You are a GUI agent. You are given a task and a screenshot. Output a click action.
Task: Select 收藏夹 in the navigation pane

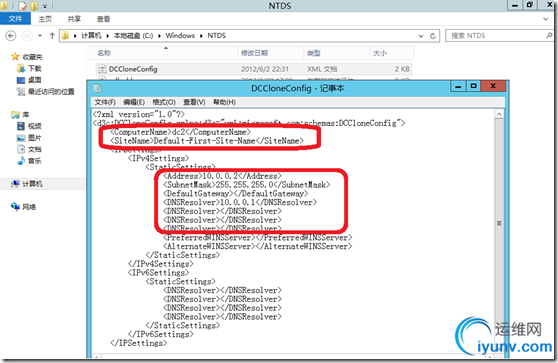pos(32,57)
